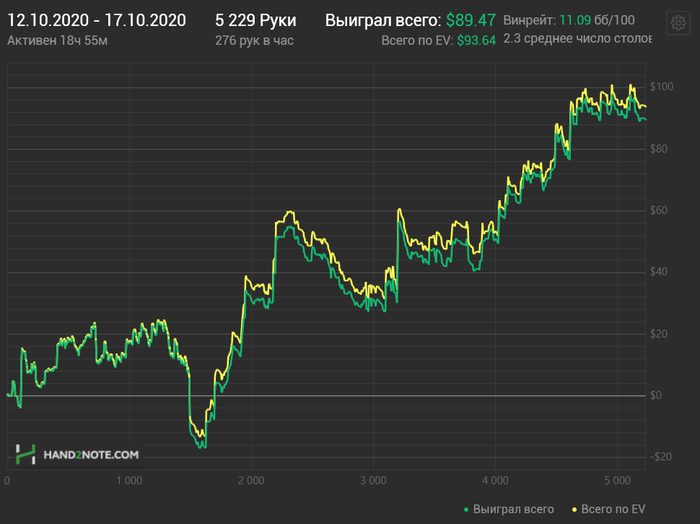Click the '4 000' x-axis label
This screenshot has width=700, height=524.
point(495,481)
